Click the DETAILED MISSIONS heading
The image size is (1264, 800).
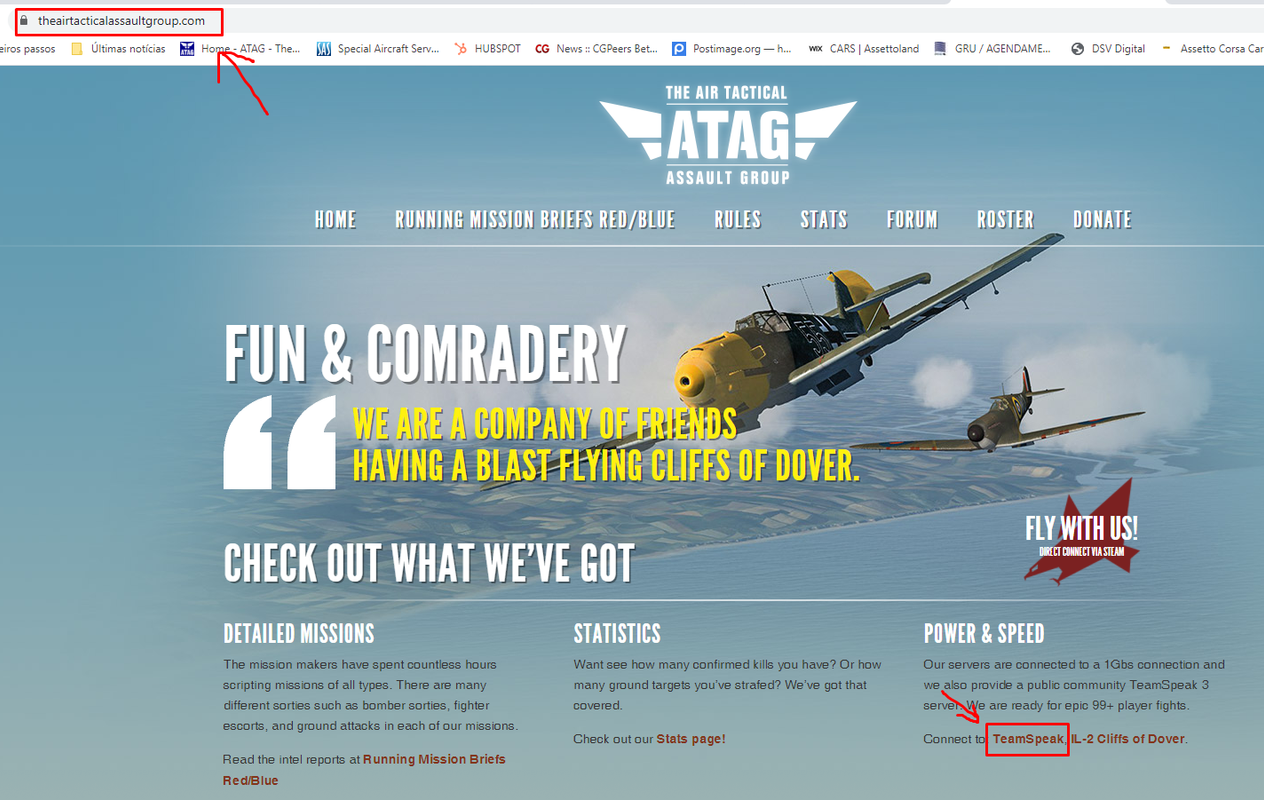coord(299,633)
